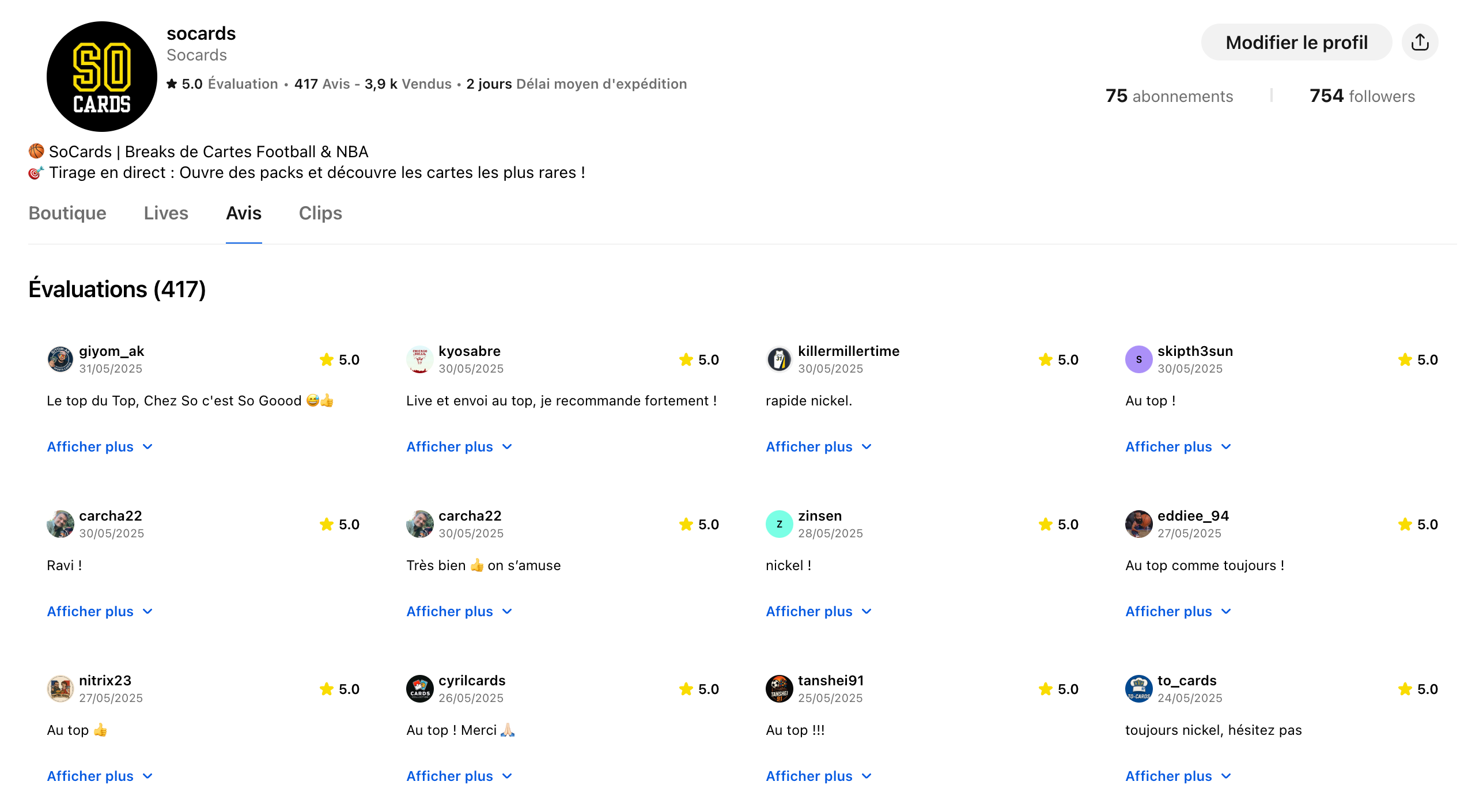Expand 'Afficher plus' on giyom_ak's review
The width and height of the screenshot is (1483, 812).
[x=100, y=447]
